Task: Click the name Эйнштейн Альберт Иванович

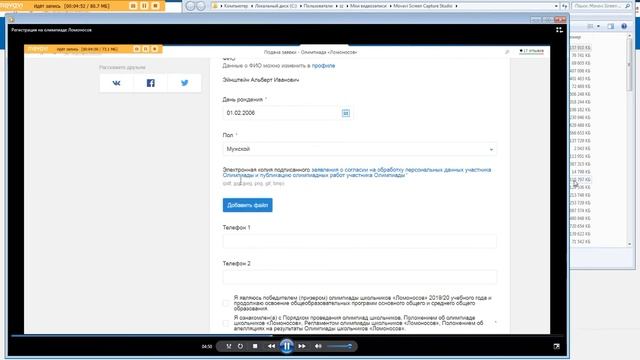Action: point(261,80)
